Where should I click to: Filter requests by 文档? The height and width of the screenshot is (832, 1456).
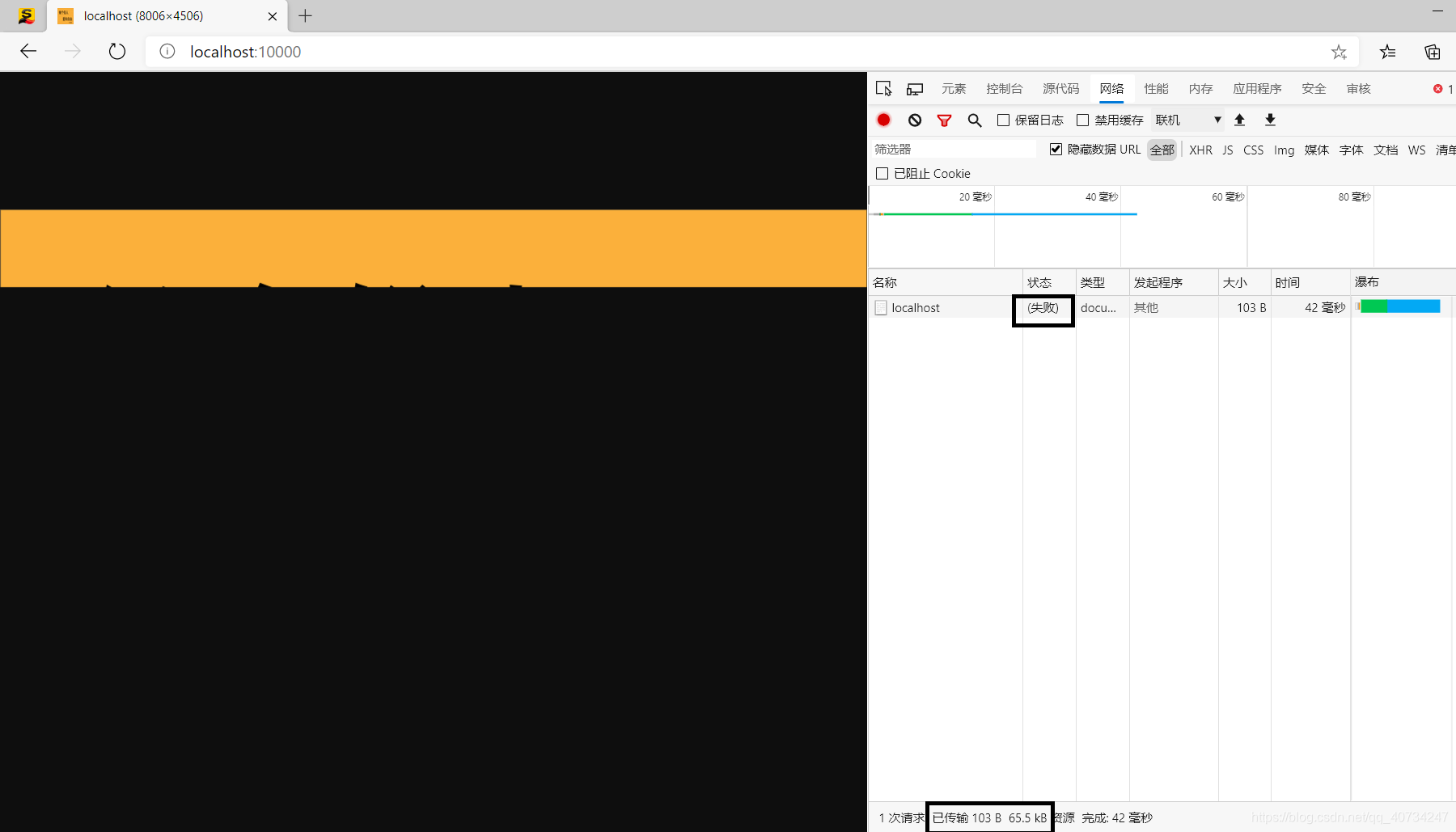tap(1386, 150)
